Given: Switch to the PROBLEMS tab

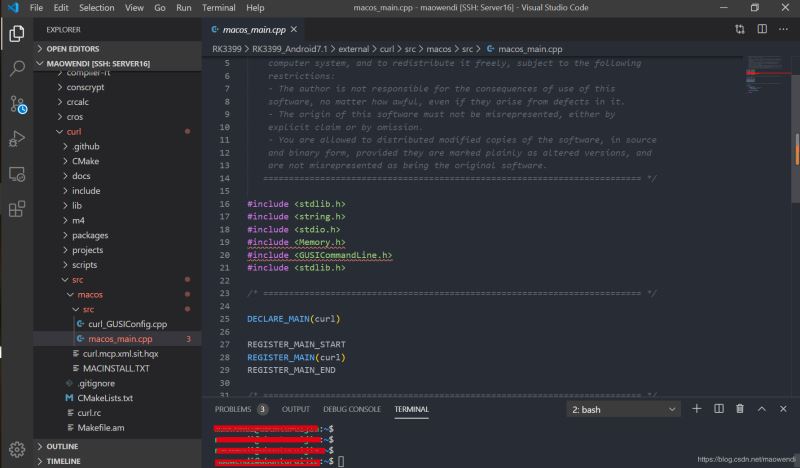Looking at the screenshot, I should click(233, 409).
